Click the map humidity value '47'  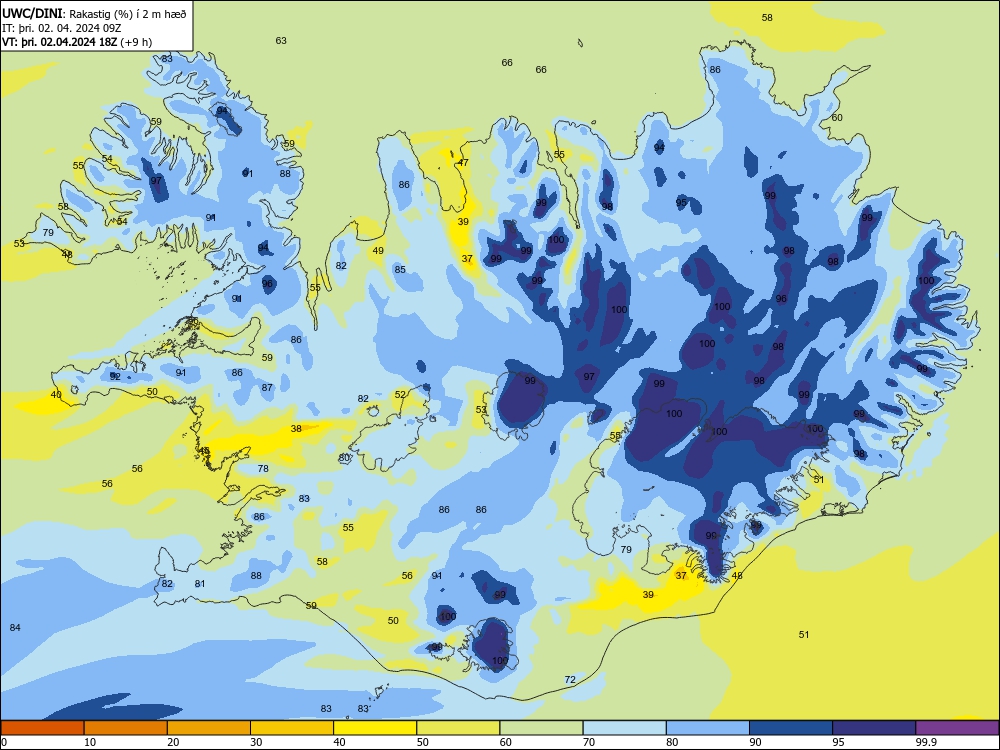tap(464, 163)
